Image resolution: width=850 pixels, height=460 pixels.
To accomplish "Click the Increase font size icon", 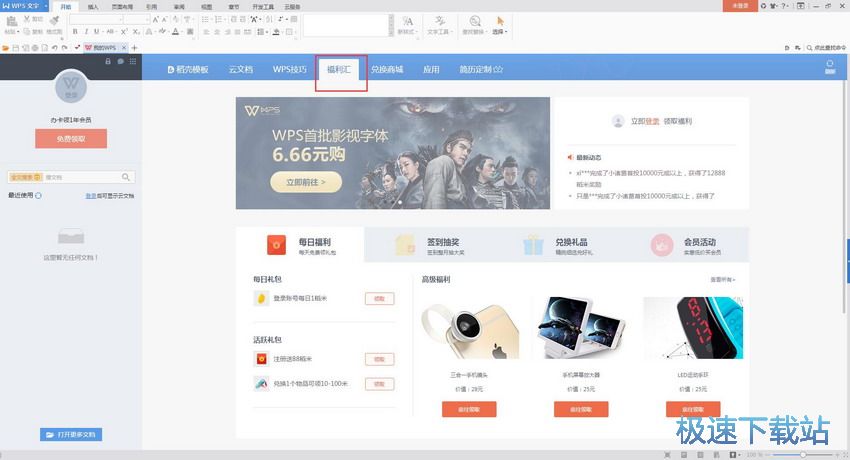I will [156, 20].
